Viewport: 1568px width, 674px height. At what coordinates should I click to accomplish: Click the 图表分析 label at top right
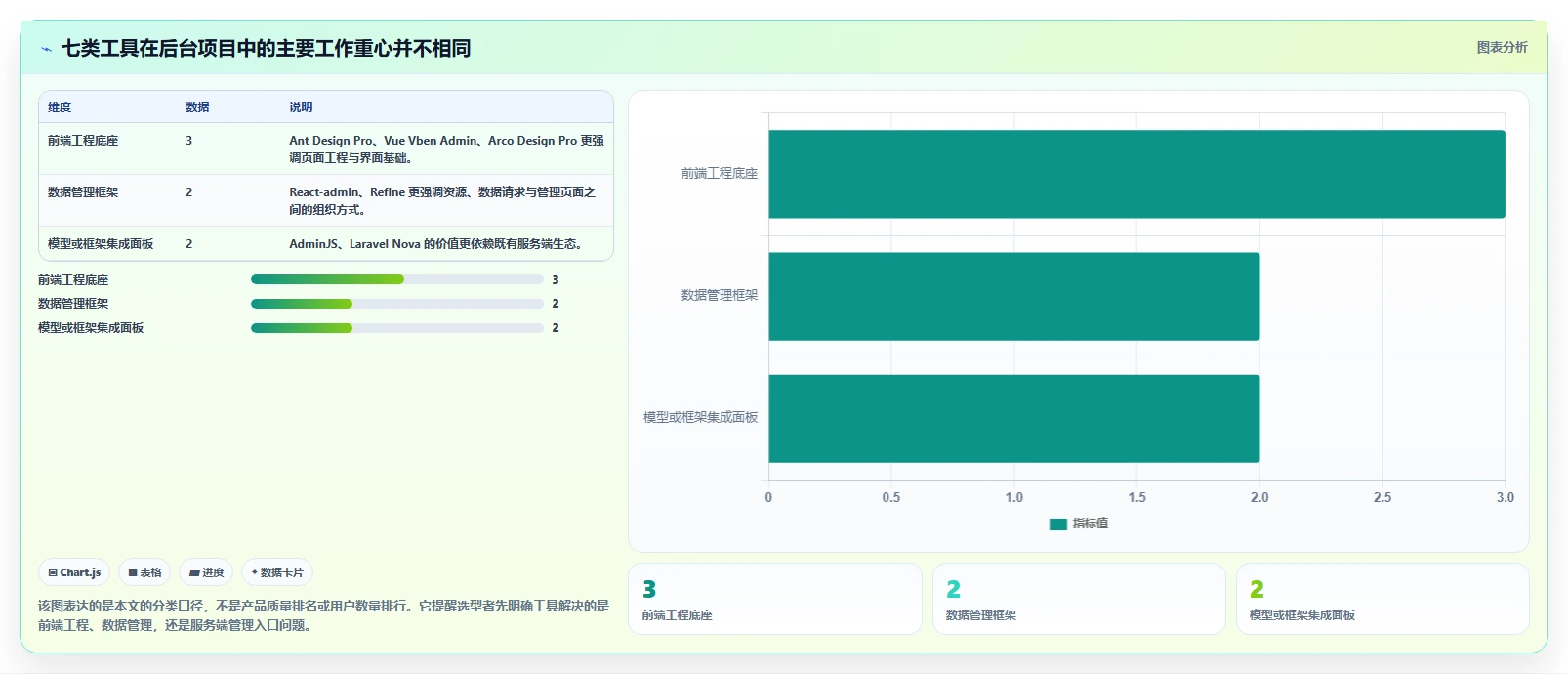(x=1502, y=47)
